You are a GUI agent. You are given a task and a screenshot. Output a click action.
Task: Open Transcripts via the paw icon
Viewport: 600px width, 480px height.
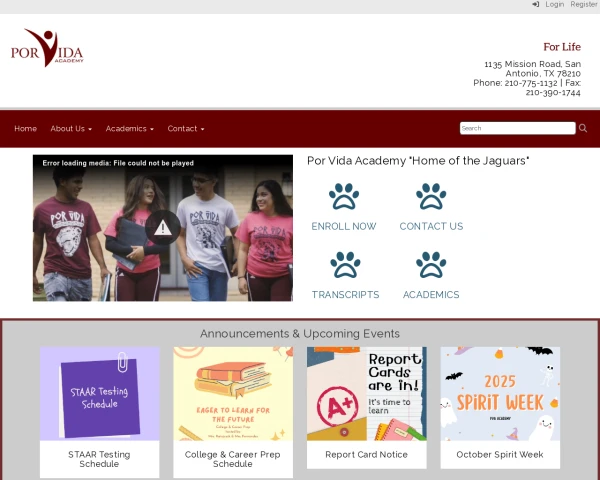(345, 265)
